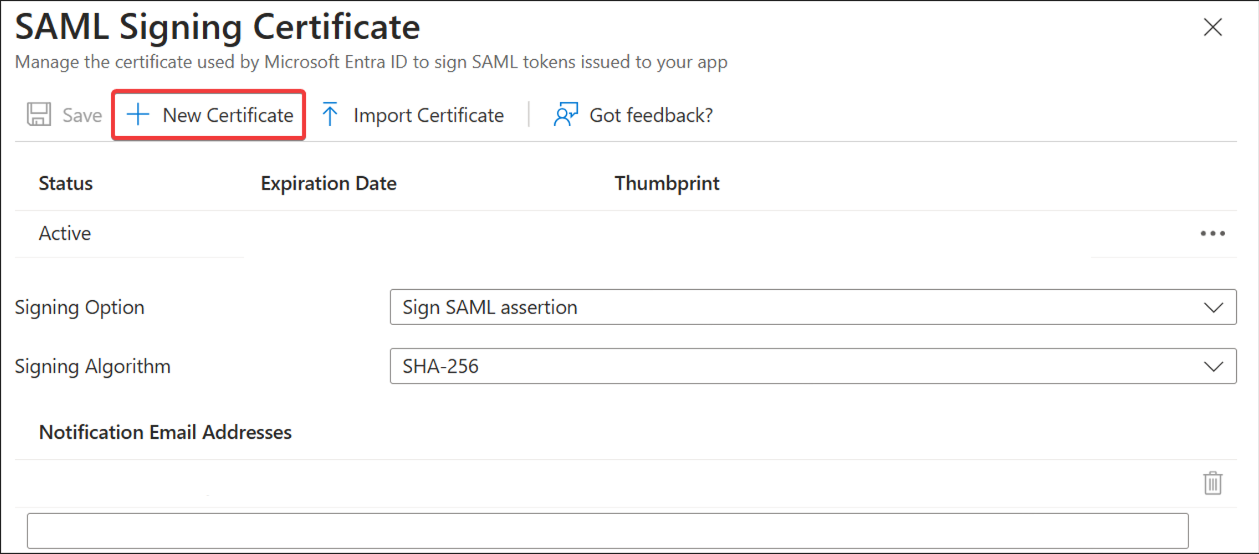Click the Import Certificate upload arrow icon
This screenshot has height=554, width=1259.
(331, 115)
